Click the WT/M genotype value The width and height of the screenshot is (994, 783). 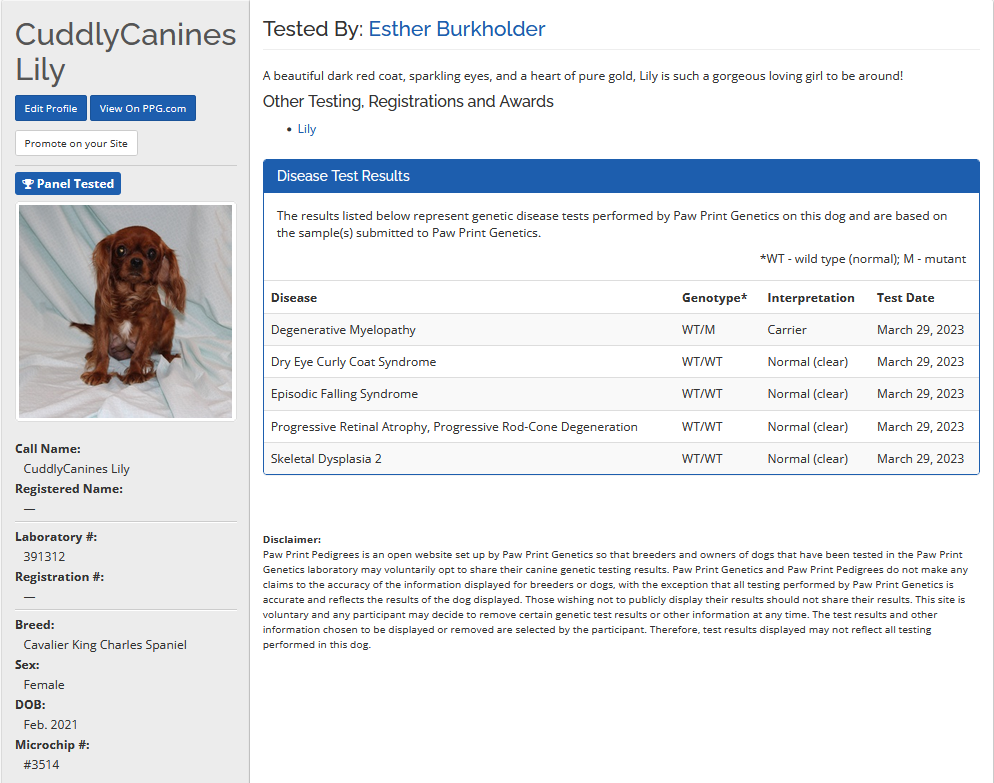coord(698,330)
